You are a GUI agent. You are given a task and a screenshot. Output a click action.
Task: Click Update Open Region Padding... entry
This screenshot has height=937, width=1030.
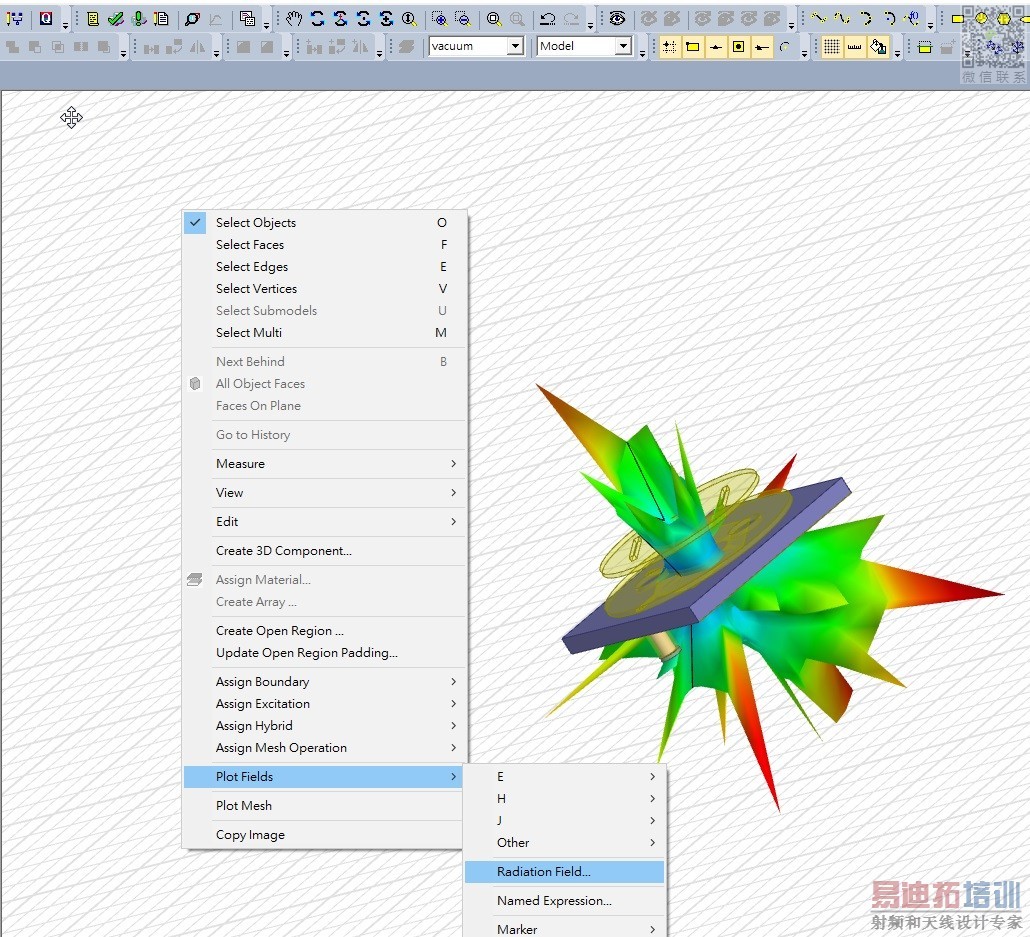(324, 652)
